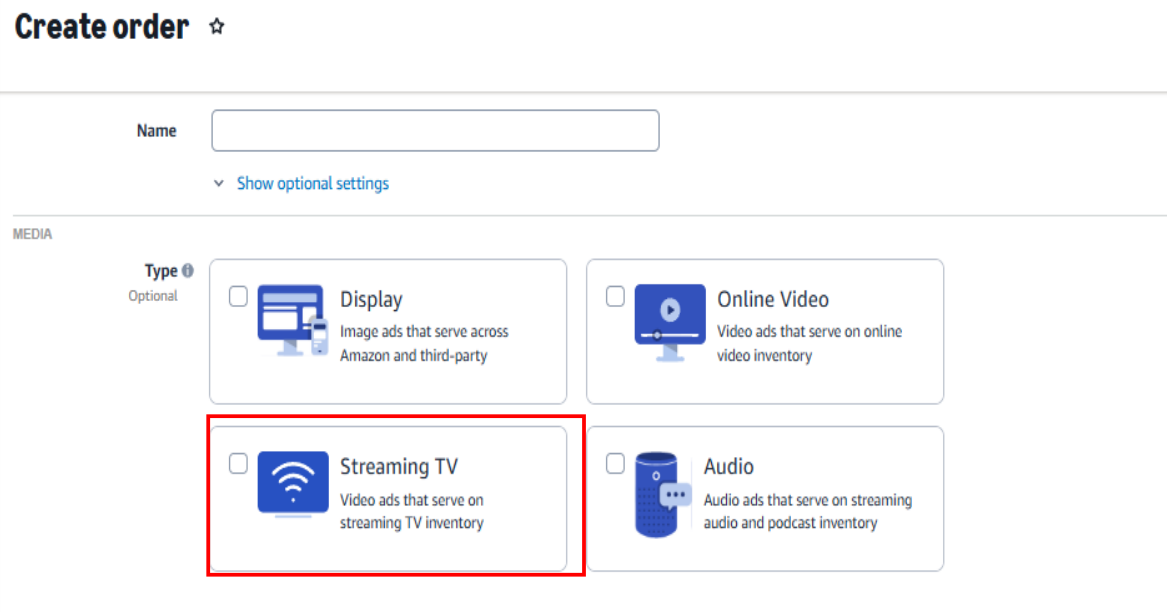Click the Streaming TV card title text

[399, 467]
